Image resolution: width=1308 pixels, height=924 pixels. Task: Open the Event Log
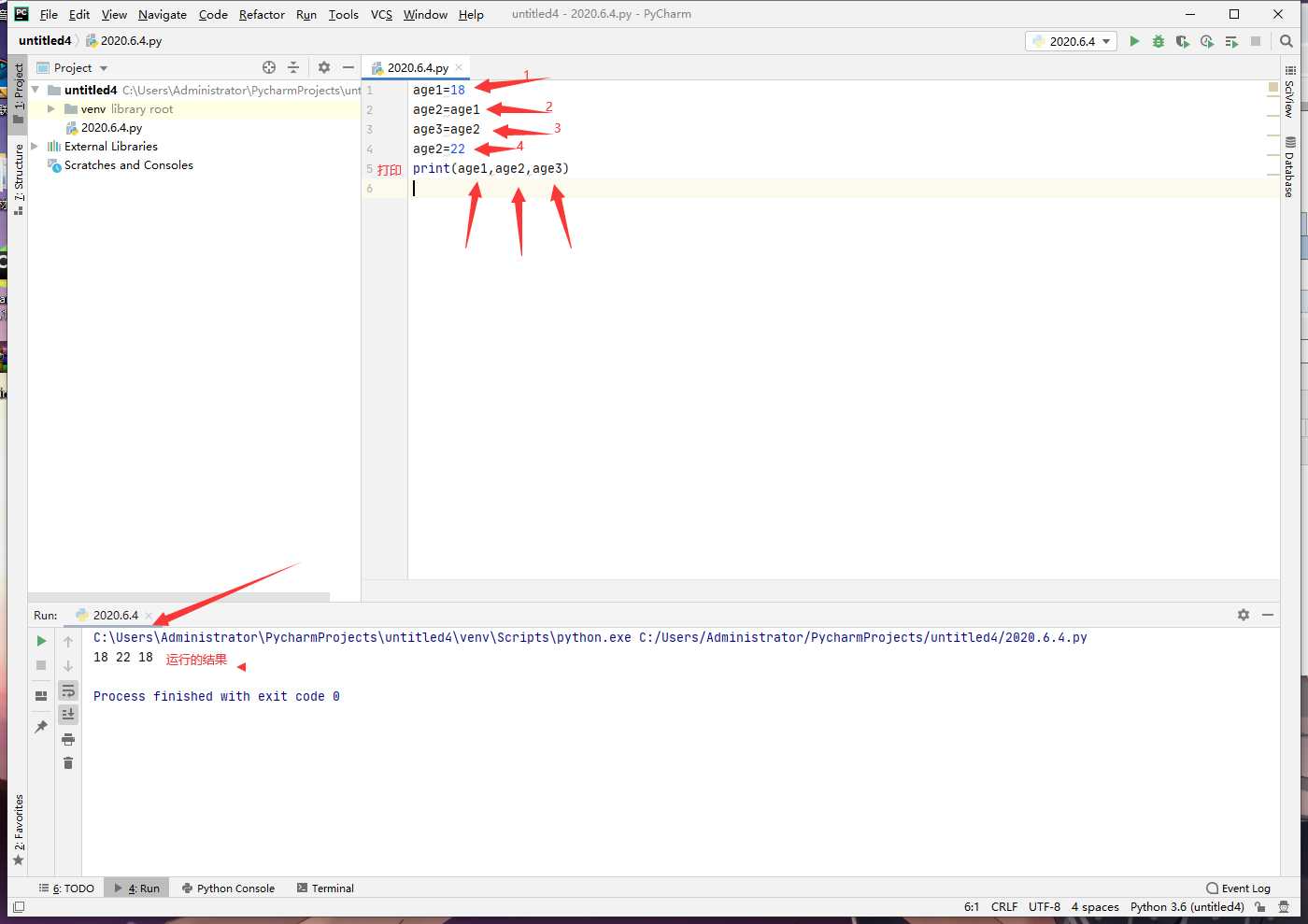click(x=1239, y=888)
